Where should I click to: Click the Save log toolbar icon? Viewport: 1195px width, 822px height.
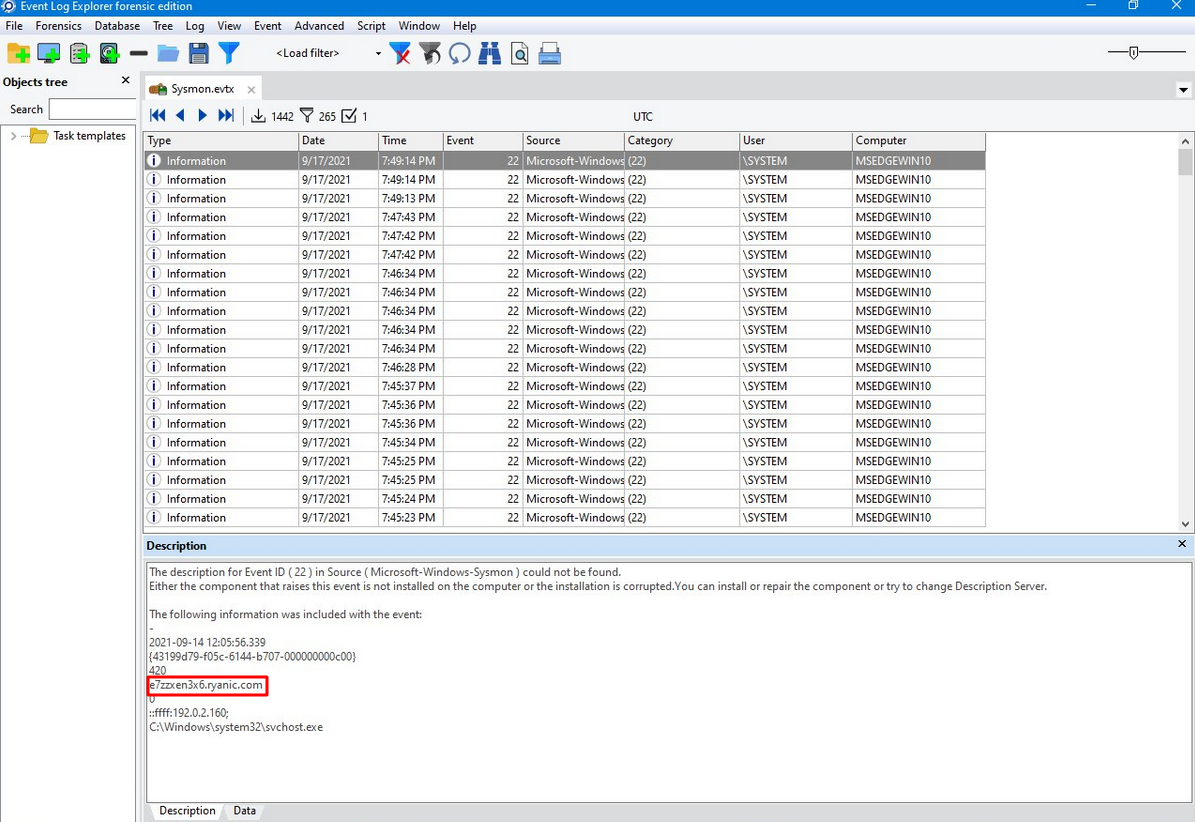pos(198,53)
